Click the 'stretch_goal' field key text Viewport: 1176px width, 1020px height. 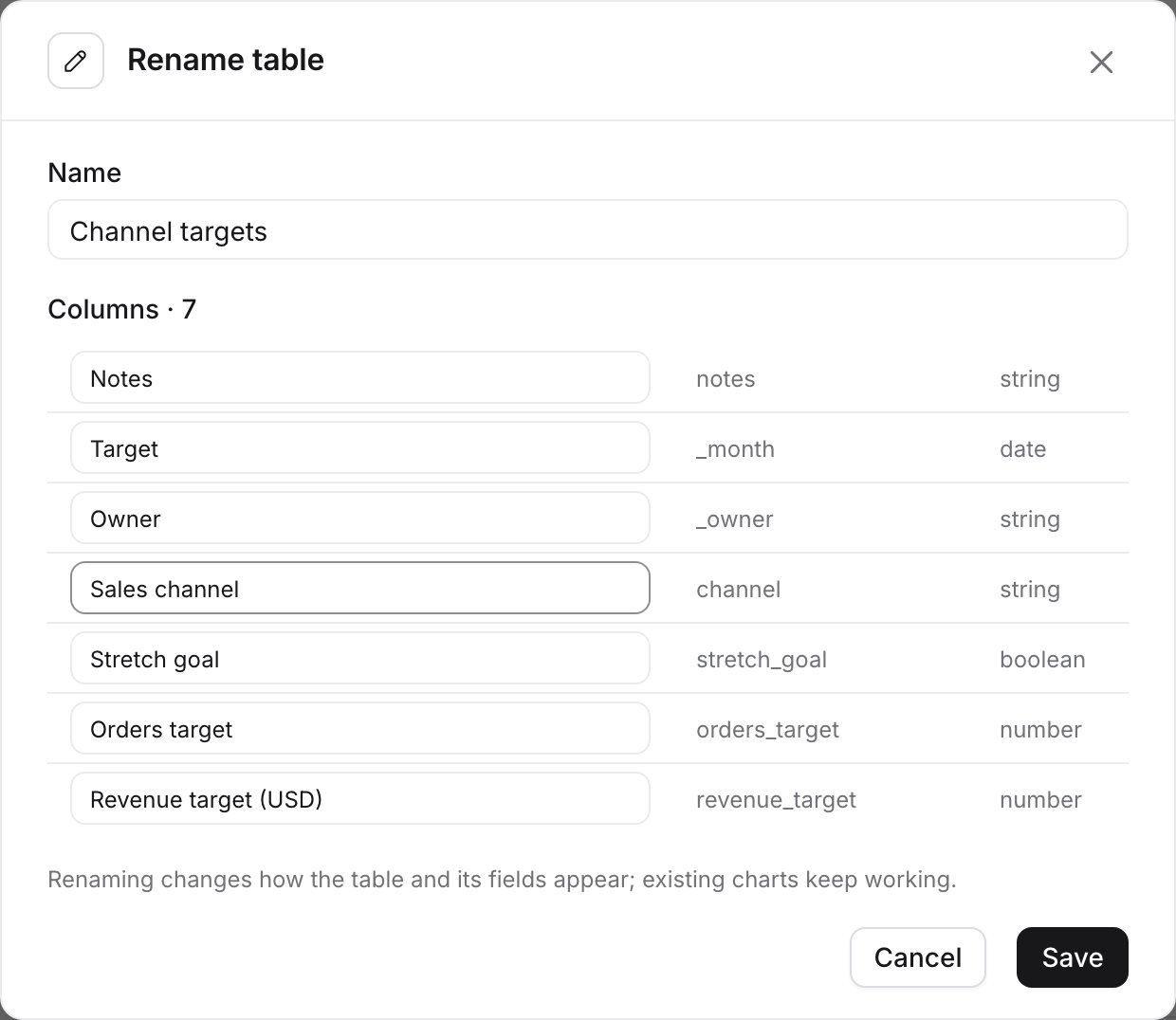tap(762, 660)
